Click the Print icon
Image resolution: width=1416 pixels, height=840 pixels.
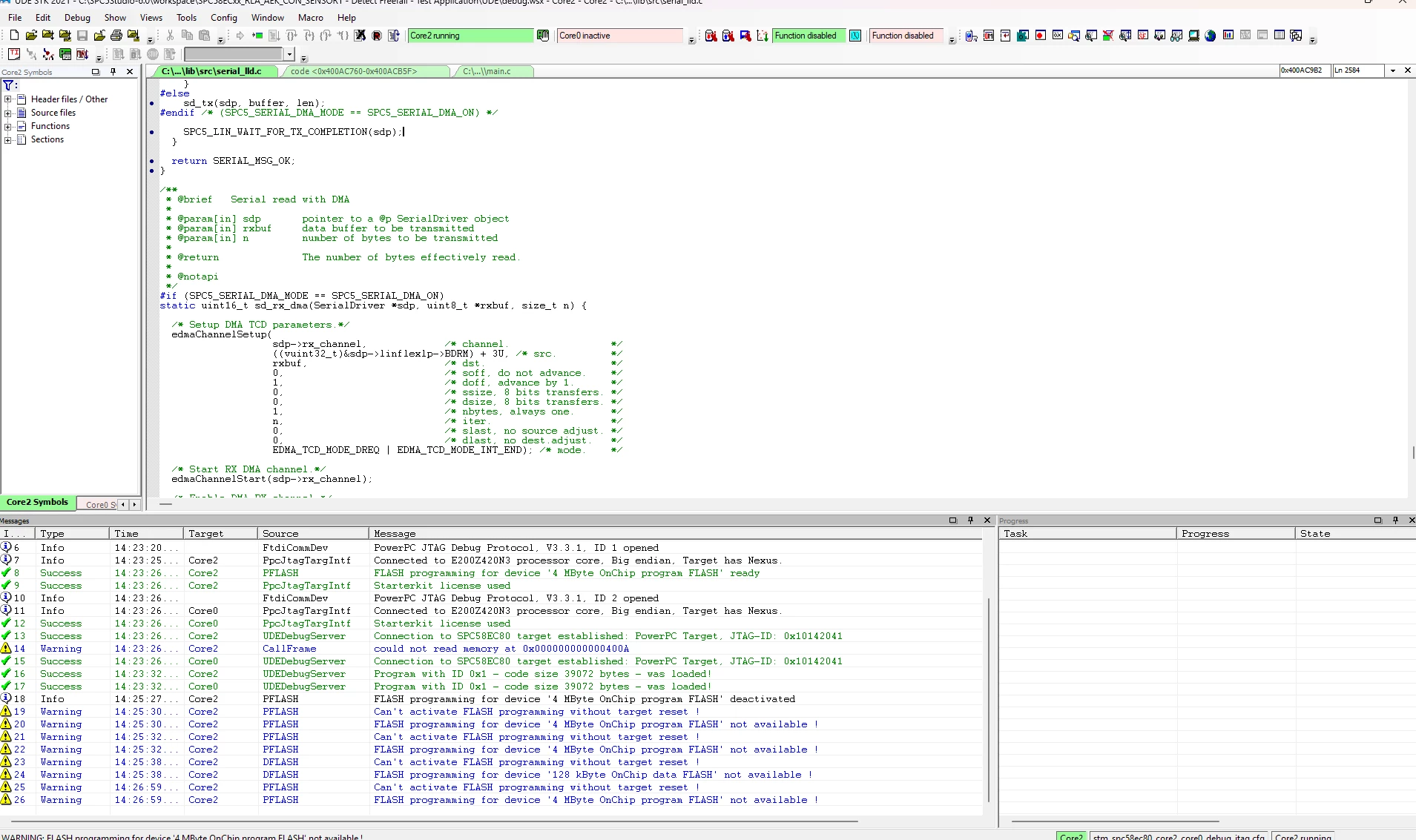pyautogui.click(x=116, y=35)
